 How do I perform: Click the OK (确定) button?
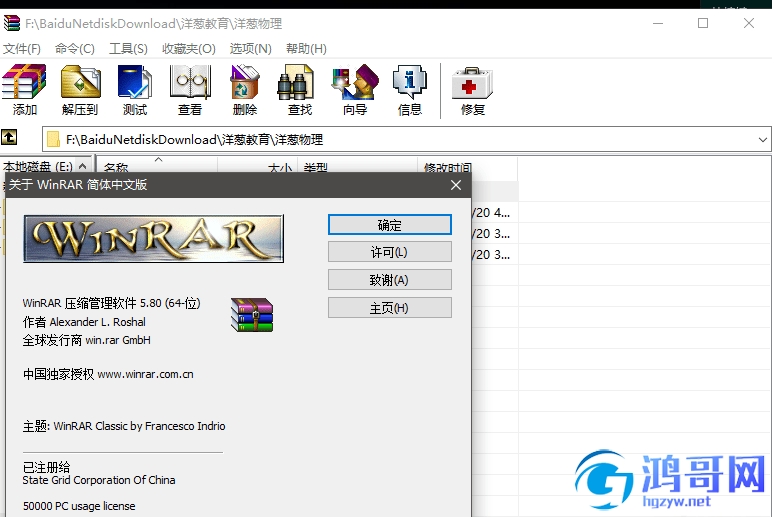pos(389,225)
